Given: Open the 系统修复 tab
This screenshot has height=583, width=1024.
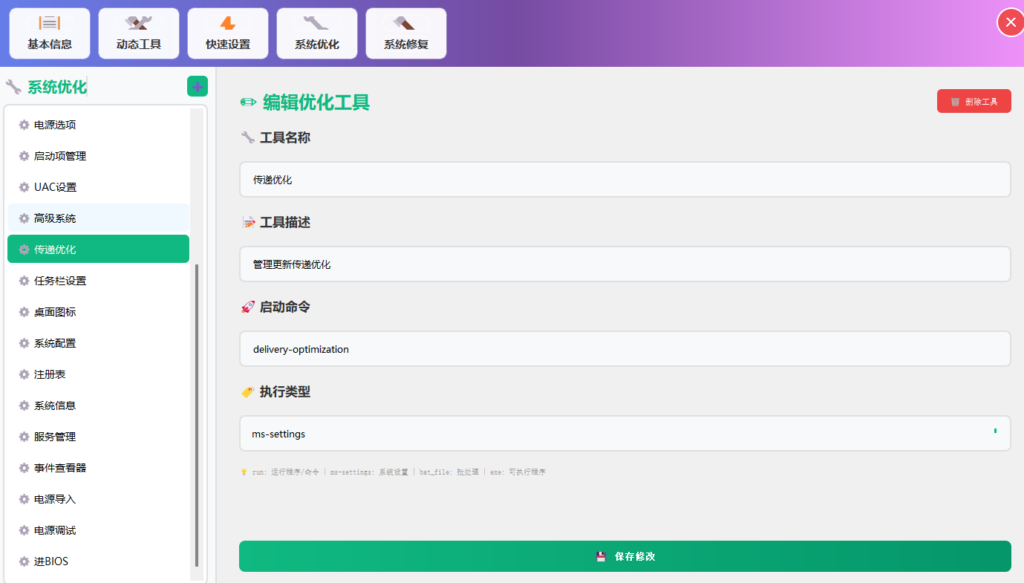Looking at the screenshot, I should point(406,34).
